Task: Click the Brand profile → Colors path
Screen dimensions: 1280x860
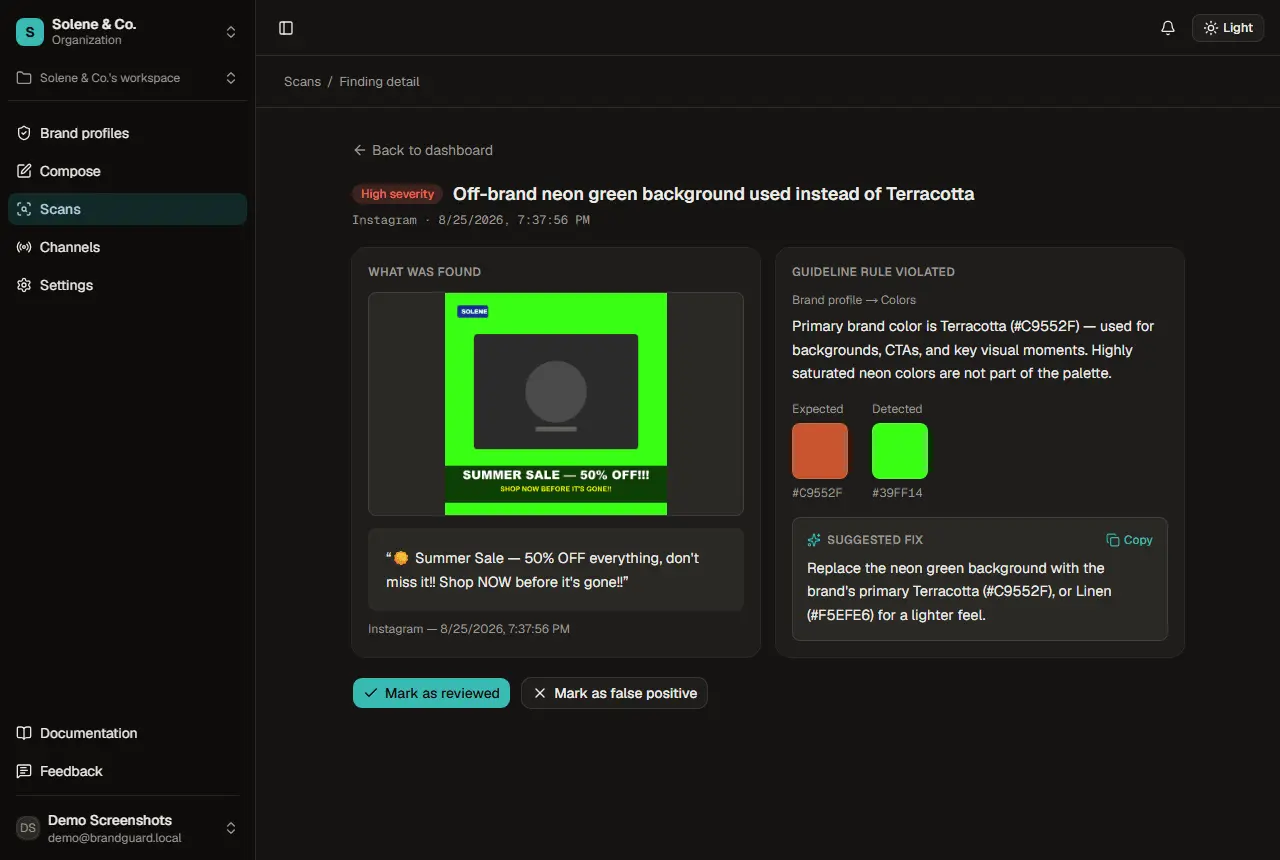Action: pos(854,300)
